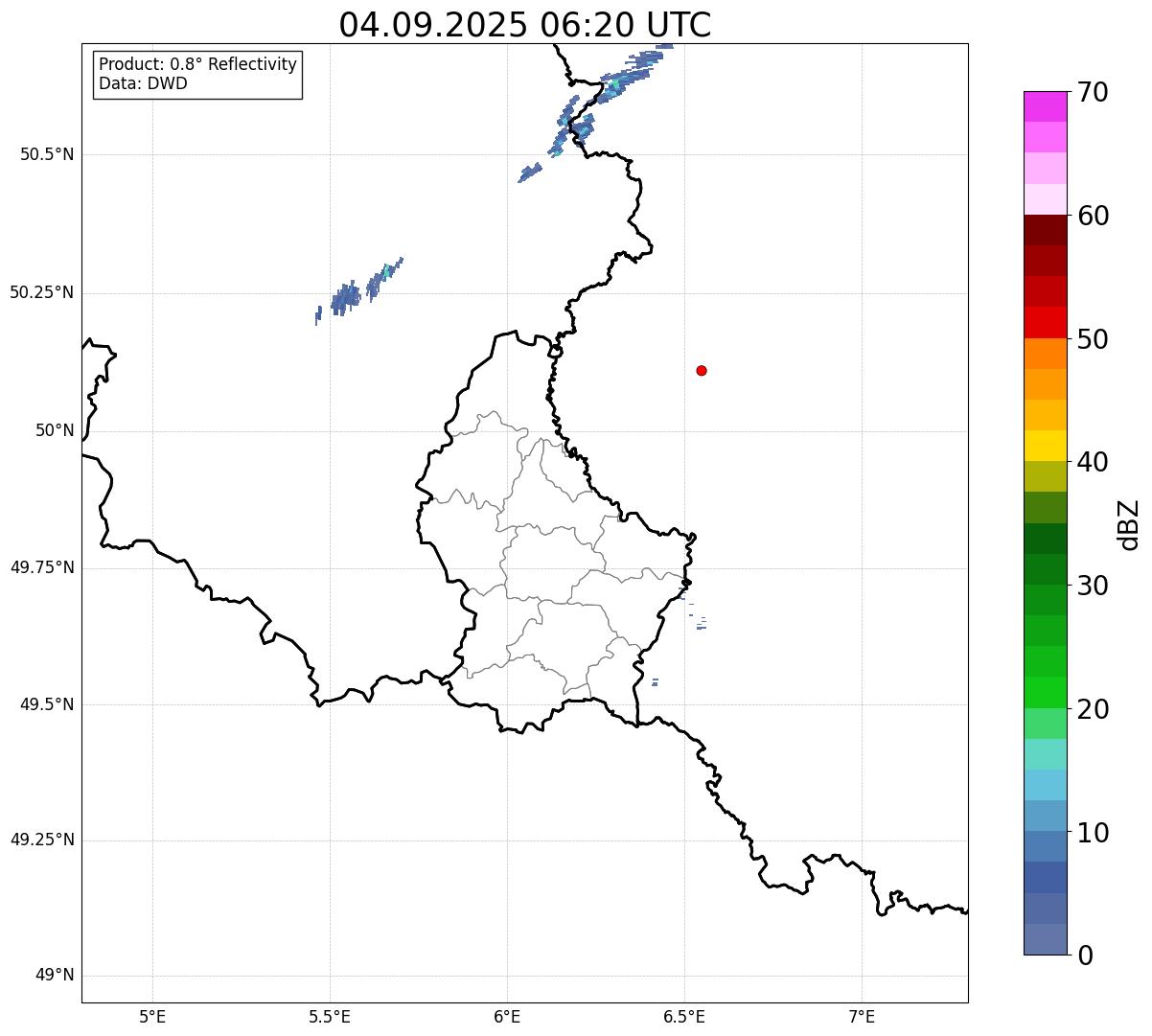Click the 49°N latitude label

[x=55, y=976]
